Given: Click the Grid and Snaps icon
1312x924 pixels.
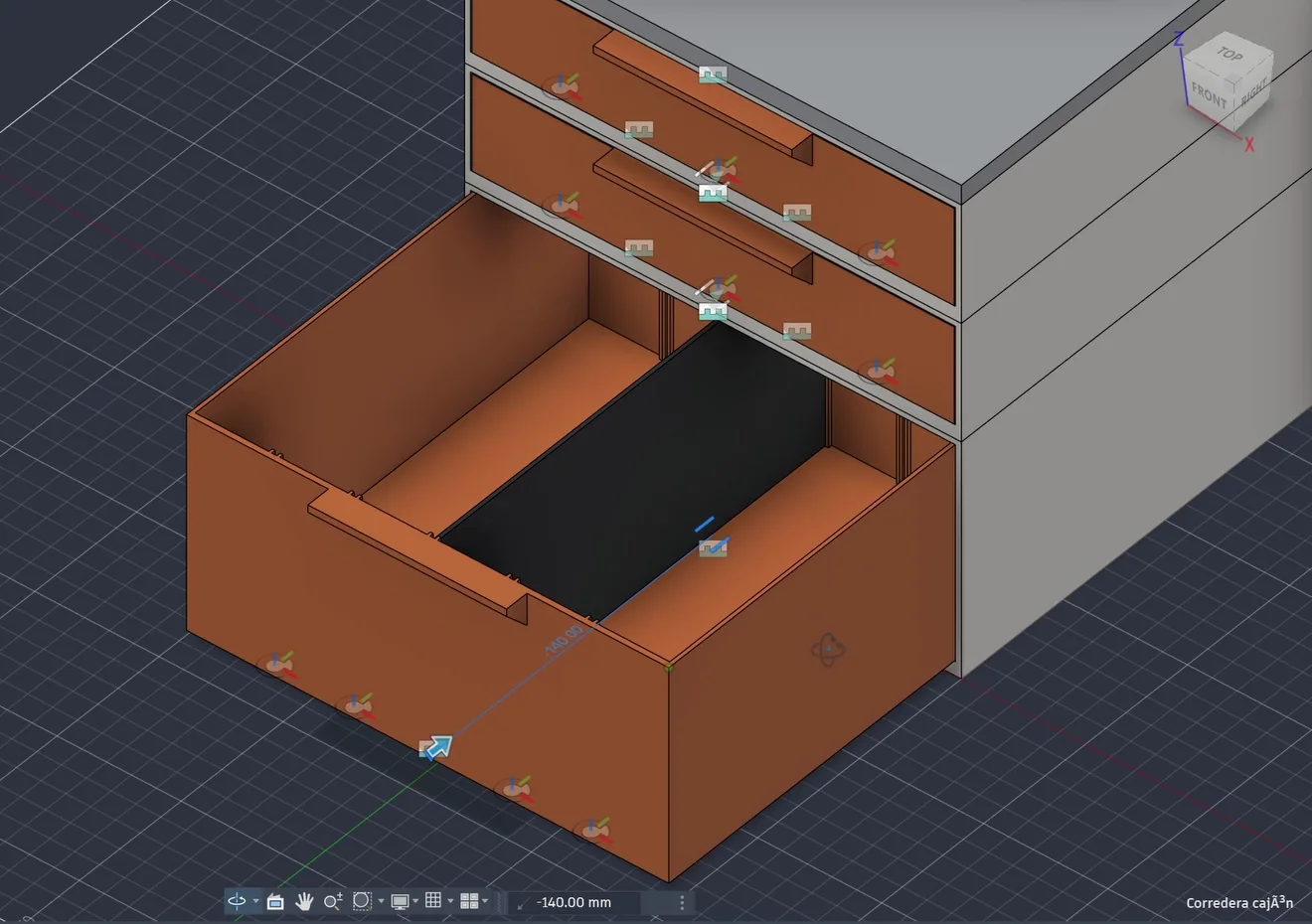Looking at the screenshot, I should [x=433, y=901].
